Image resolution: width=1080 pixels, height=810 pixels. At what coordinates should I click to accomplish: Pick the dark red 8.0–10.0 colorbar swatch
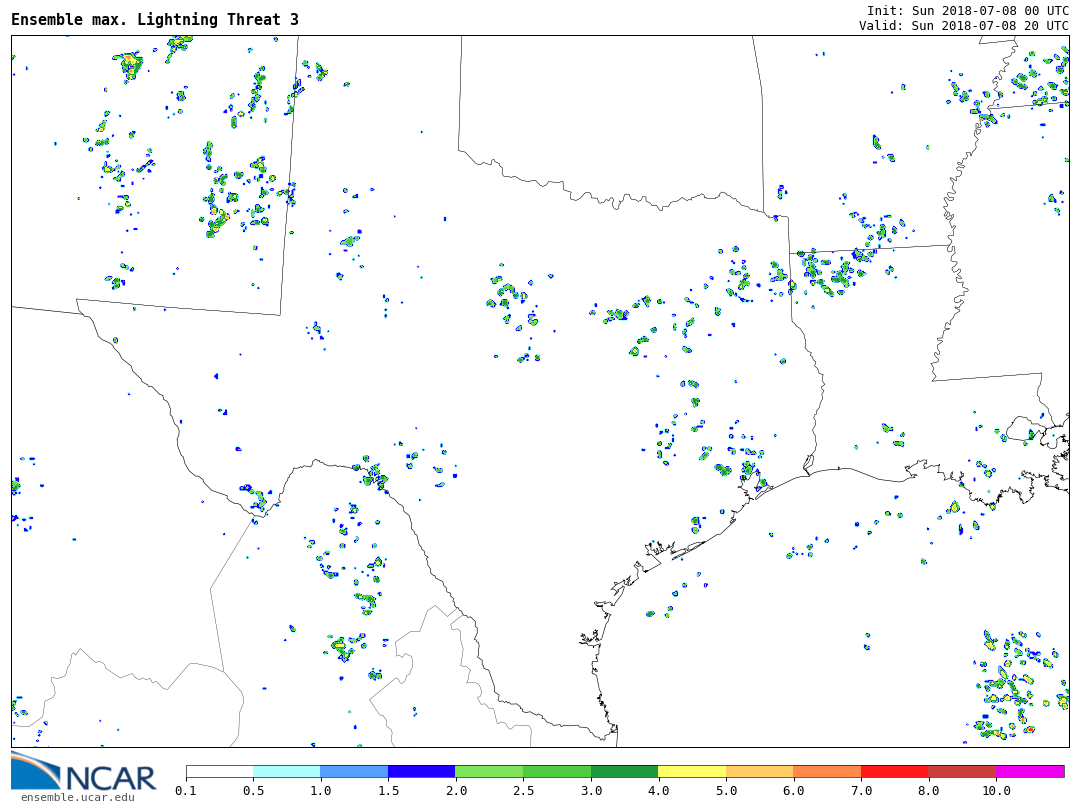coord(962,772)
